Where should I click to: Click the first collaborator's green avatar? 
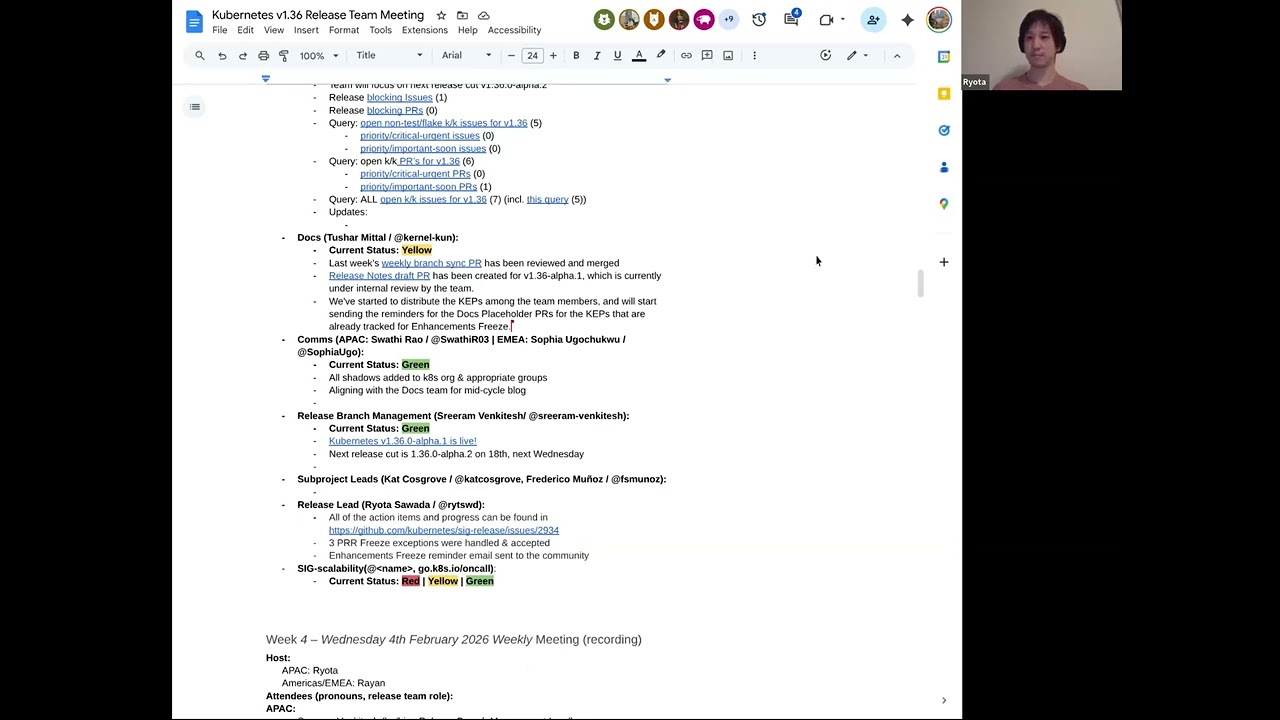coord(604,19)
